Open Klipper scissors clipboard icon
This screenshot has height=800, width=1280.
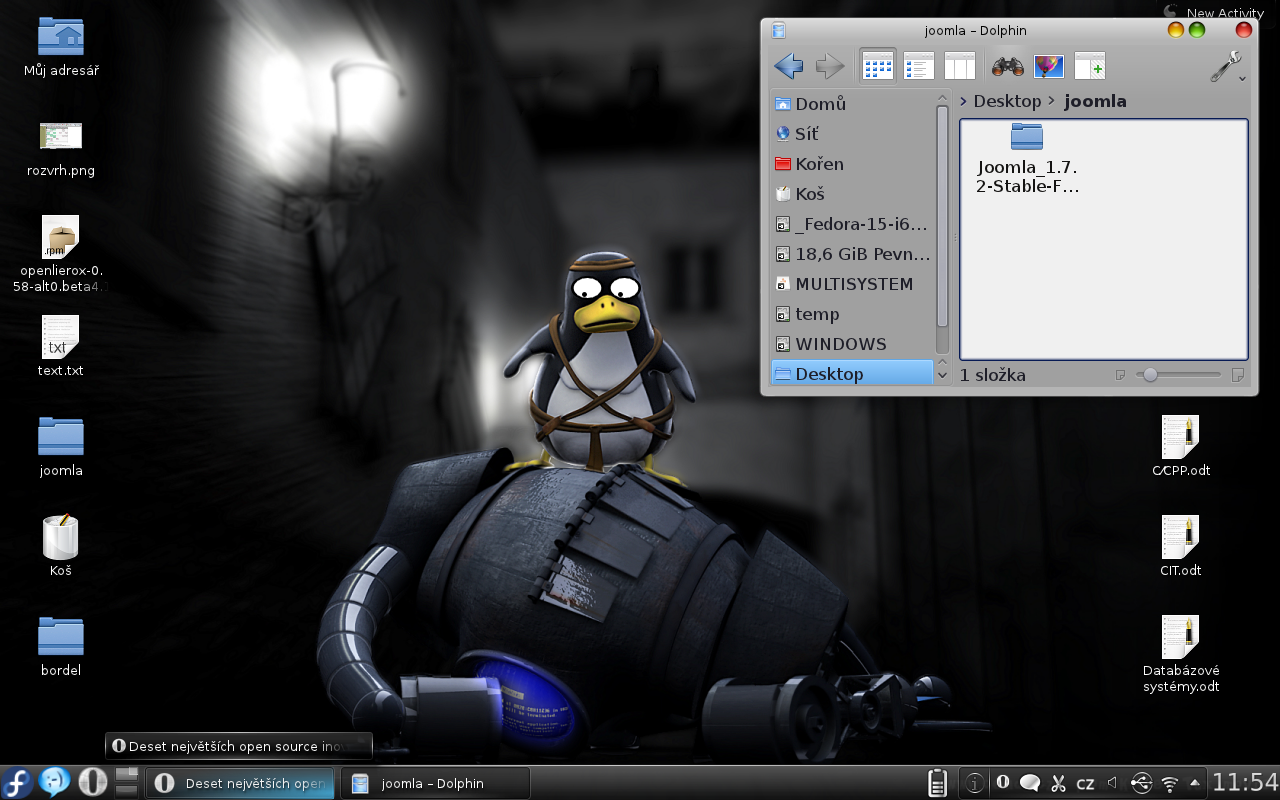[1058, 783]
